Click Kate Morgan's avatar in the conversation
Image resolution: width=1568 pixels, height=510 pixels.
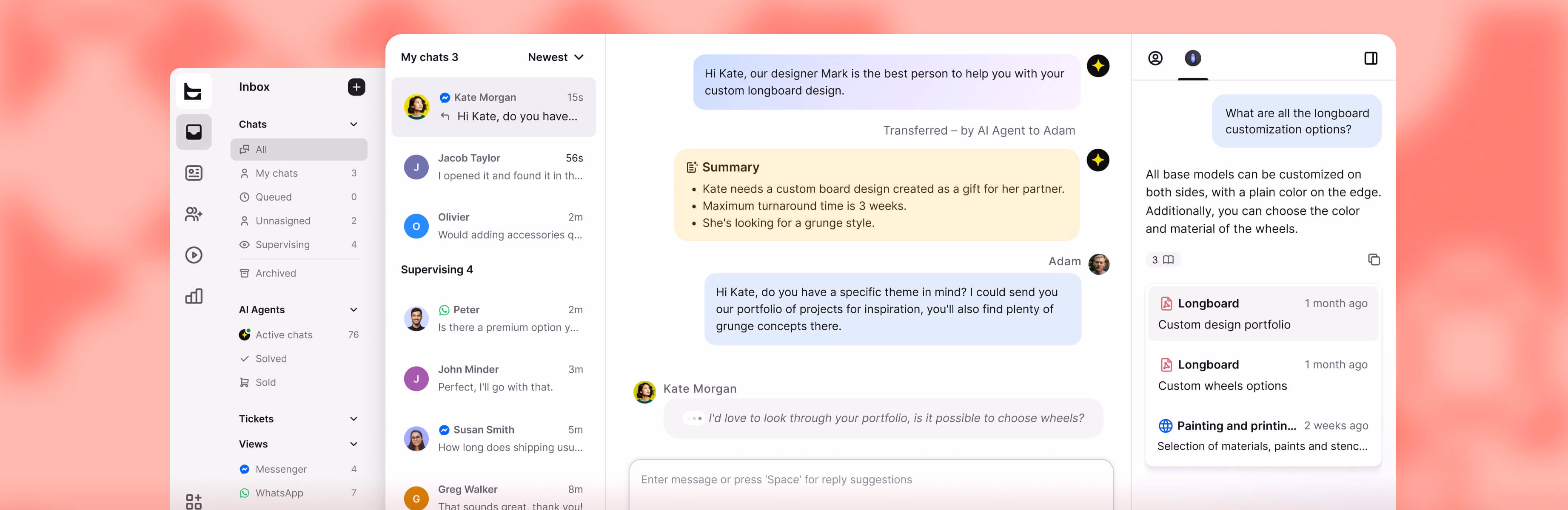[644, 392]
